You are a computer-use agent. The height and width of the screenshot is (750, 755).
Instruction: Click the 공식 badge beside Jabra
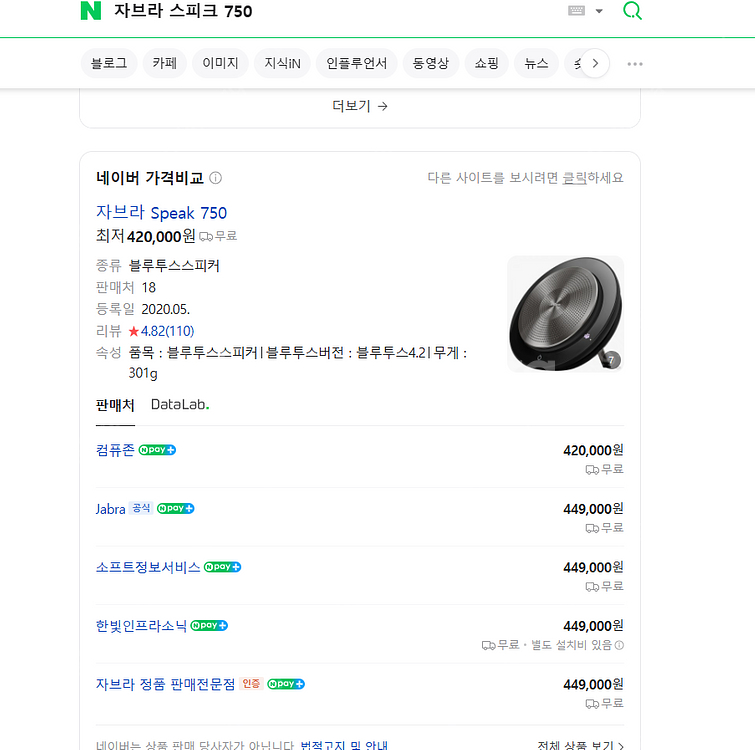141,508
